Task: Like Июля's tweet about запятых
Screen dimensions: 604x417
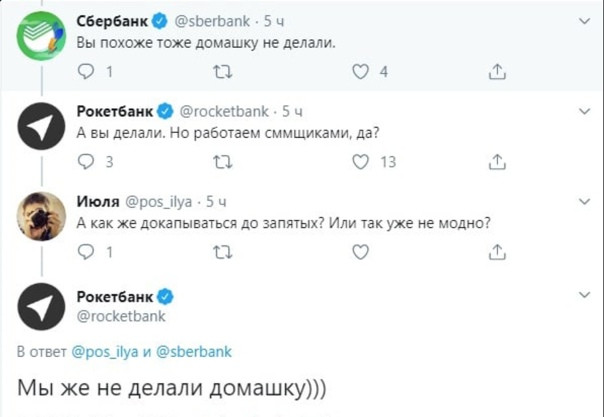Action: pos(362,253)
